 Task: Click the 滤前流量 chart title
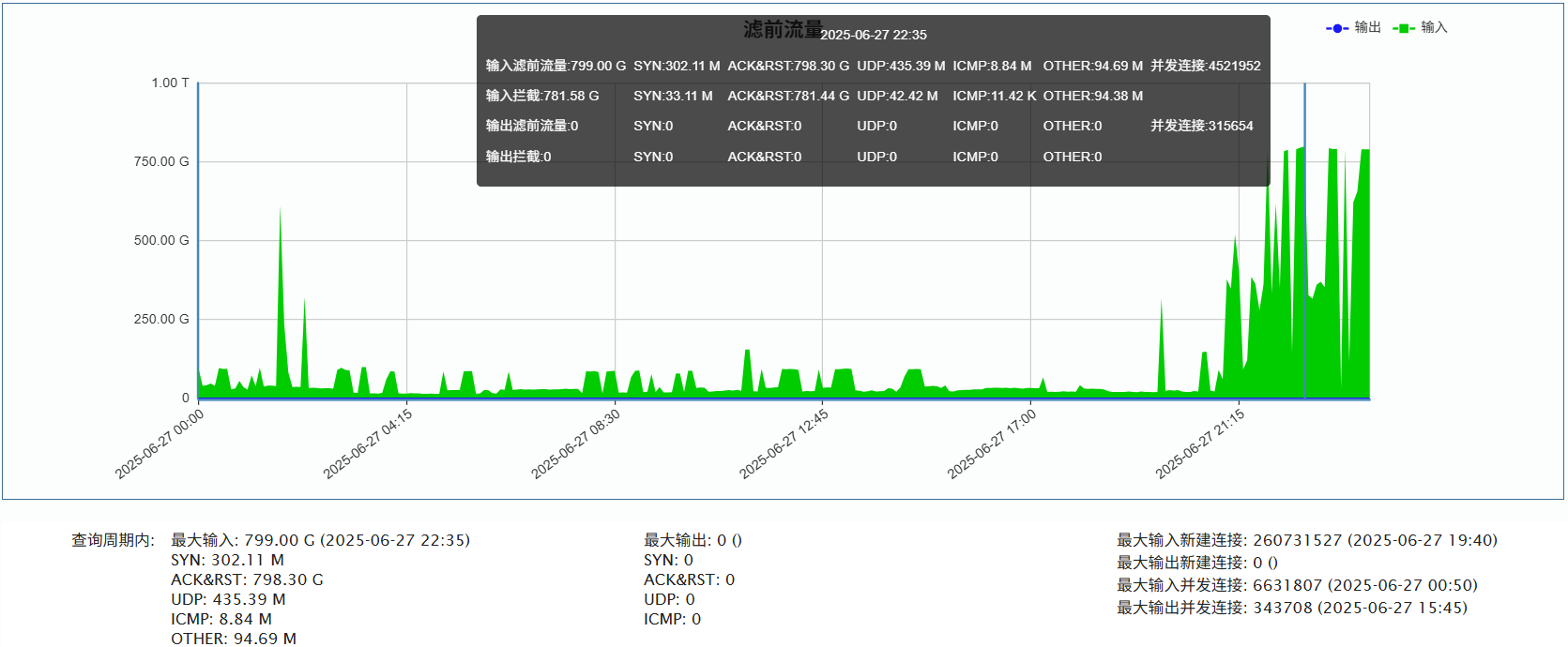pos(782,30)
